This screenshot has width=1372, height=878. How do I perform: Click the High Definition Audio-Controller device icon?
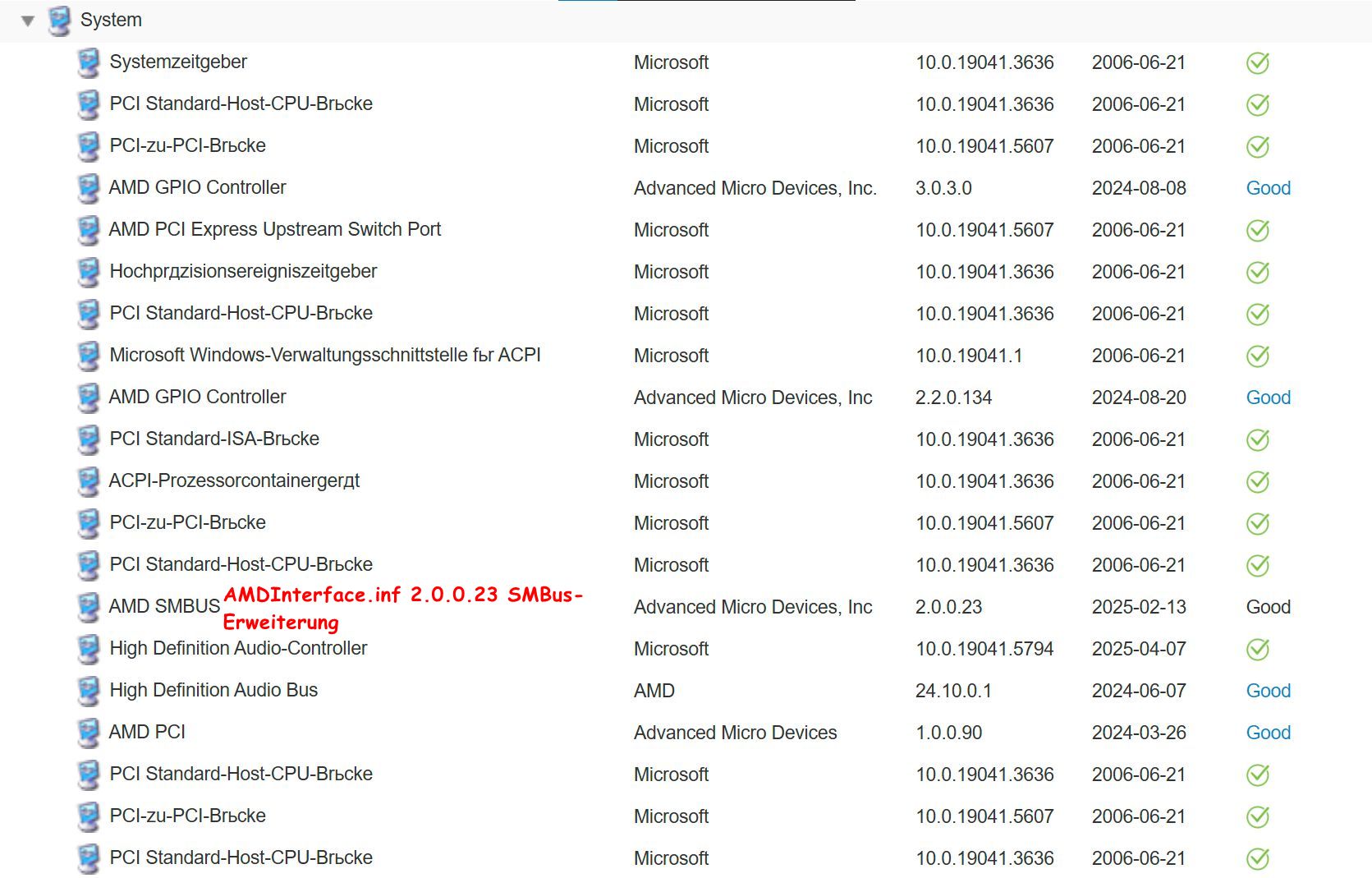(88, 649)
